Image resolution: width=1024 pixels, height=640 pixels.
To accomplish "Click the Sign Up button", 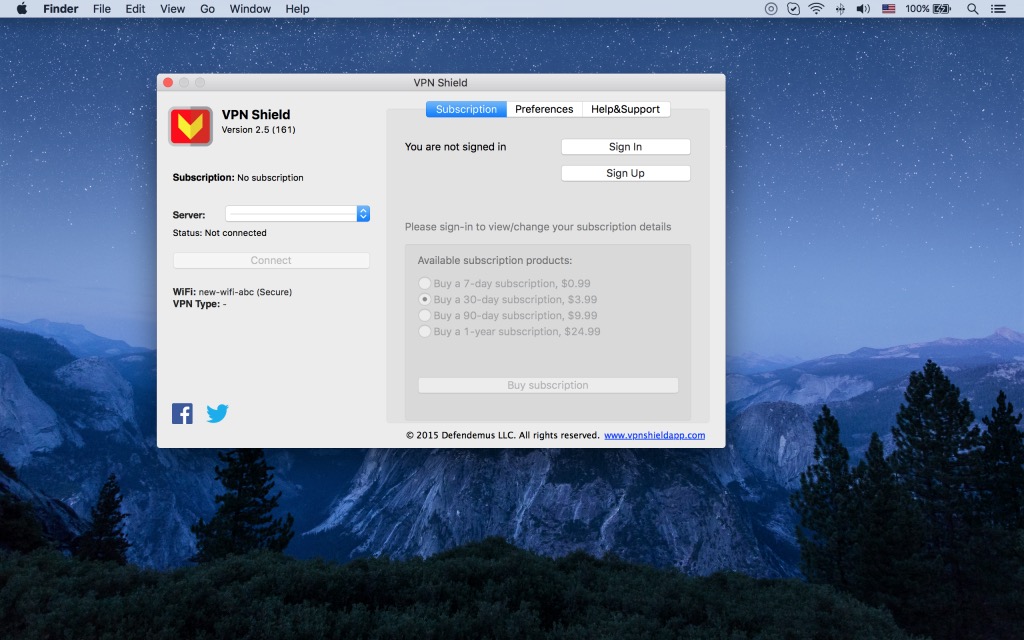I will point(626,173).
